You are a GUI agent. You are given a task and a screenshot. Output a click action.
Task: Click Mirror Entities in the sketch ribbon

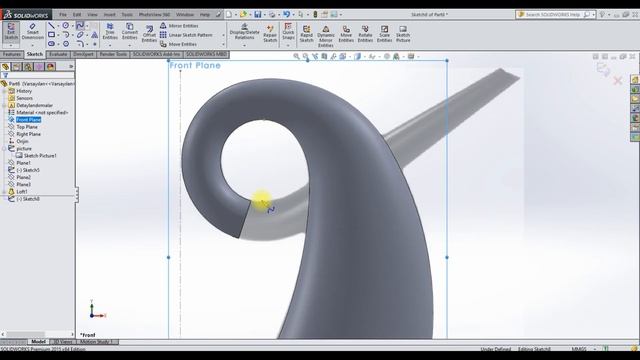pos(179,26)
